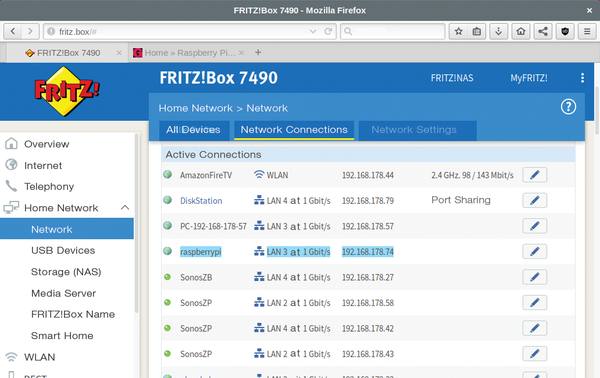Click the SonosZB device name

click(x=196, y=277)
